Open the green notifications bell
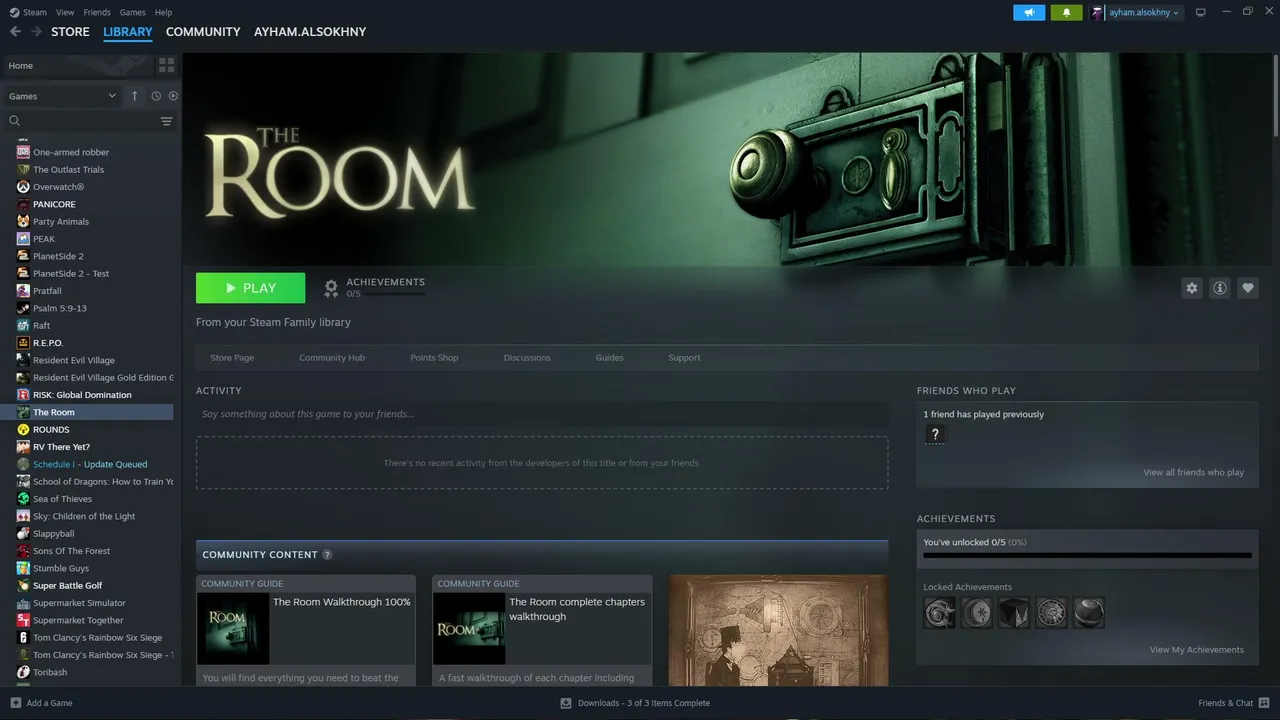This screenshot has width=1280, height=720. point(1066,12)
